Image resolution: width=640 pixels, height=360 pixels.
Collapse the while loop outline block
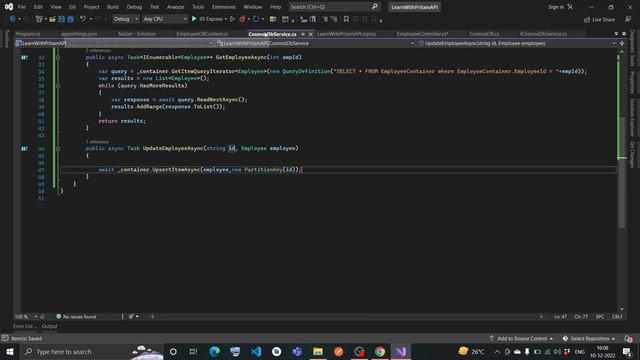click(58, 86)
